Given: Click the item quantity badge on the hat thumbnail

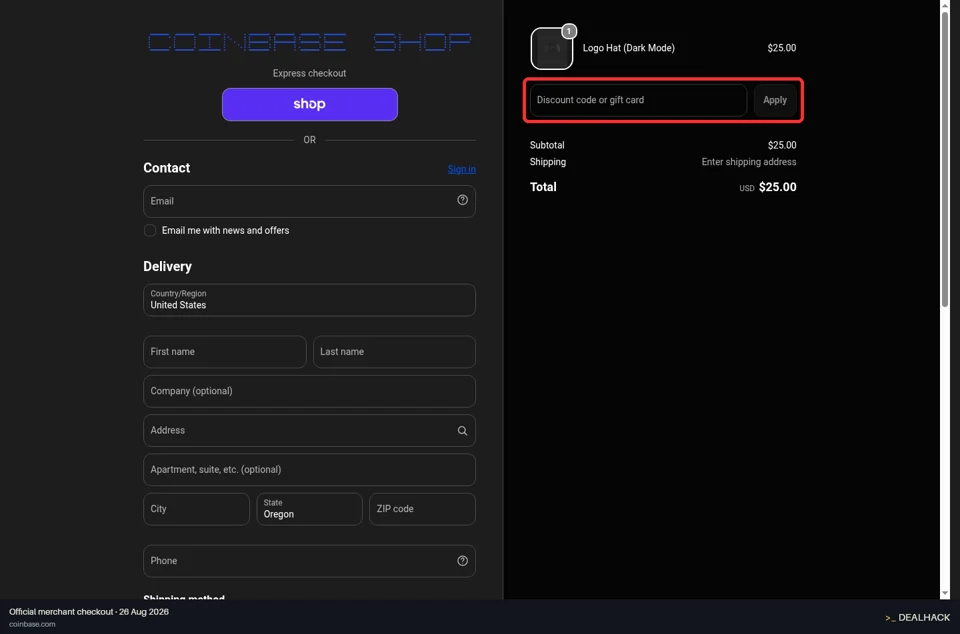Looking at the screenshot, I should coord(569,31).
